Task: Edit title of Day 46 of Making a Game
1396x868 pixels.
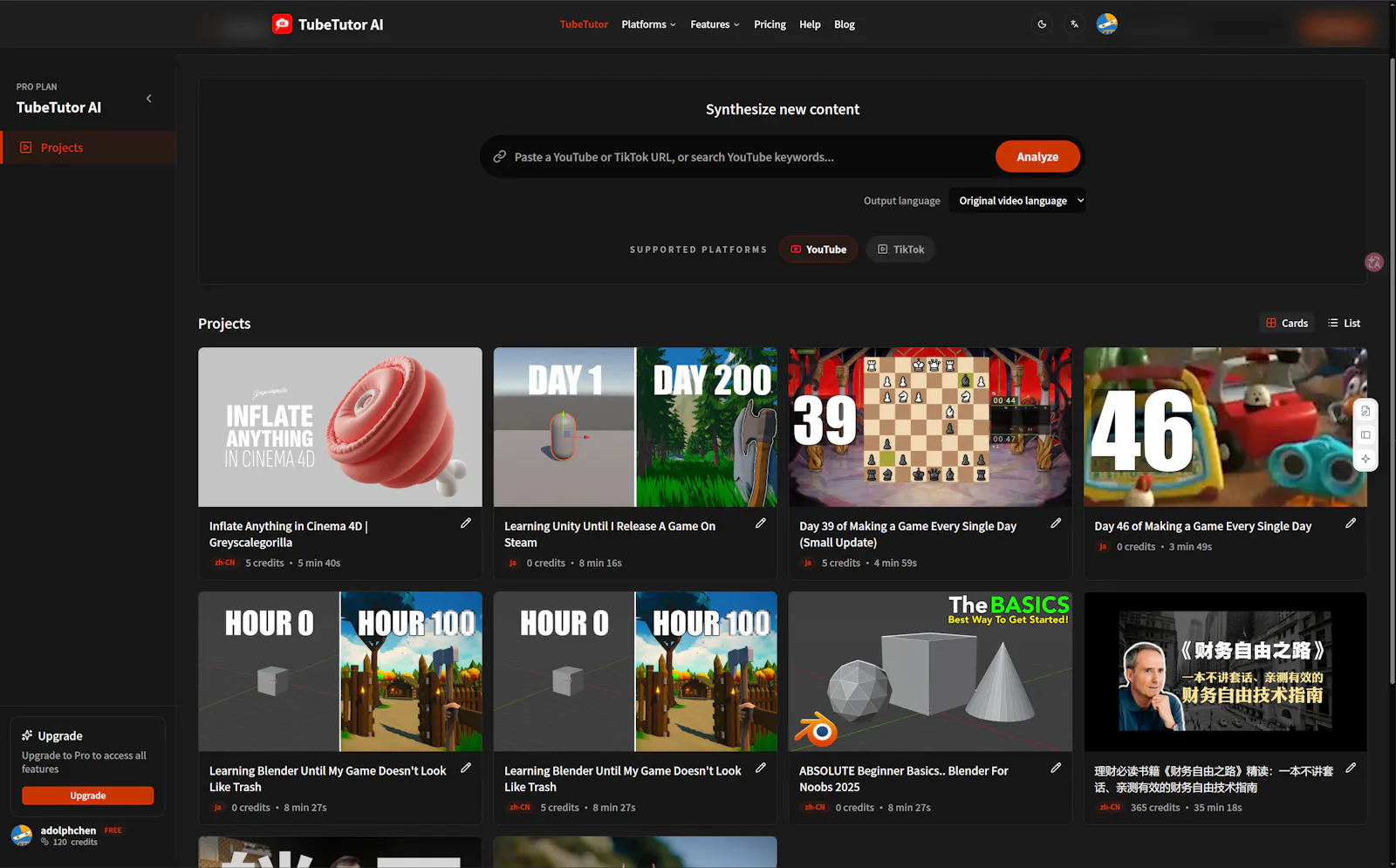Action: tap(1351, 523)
